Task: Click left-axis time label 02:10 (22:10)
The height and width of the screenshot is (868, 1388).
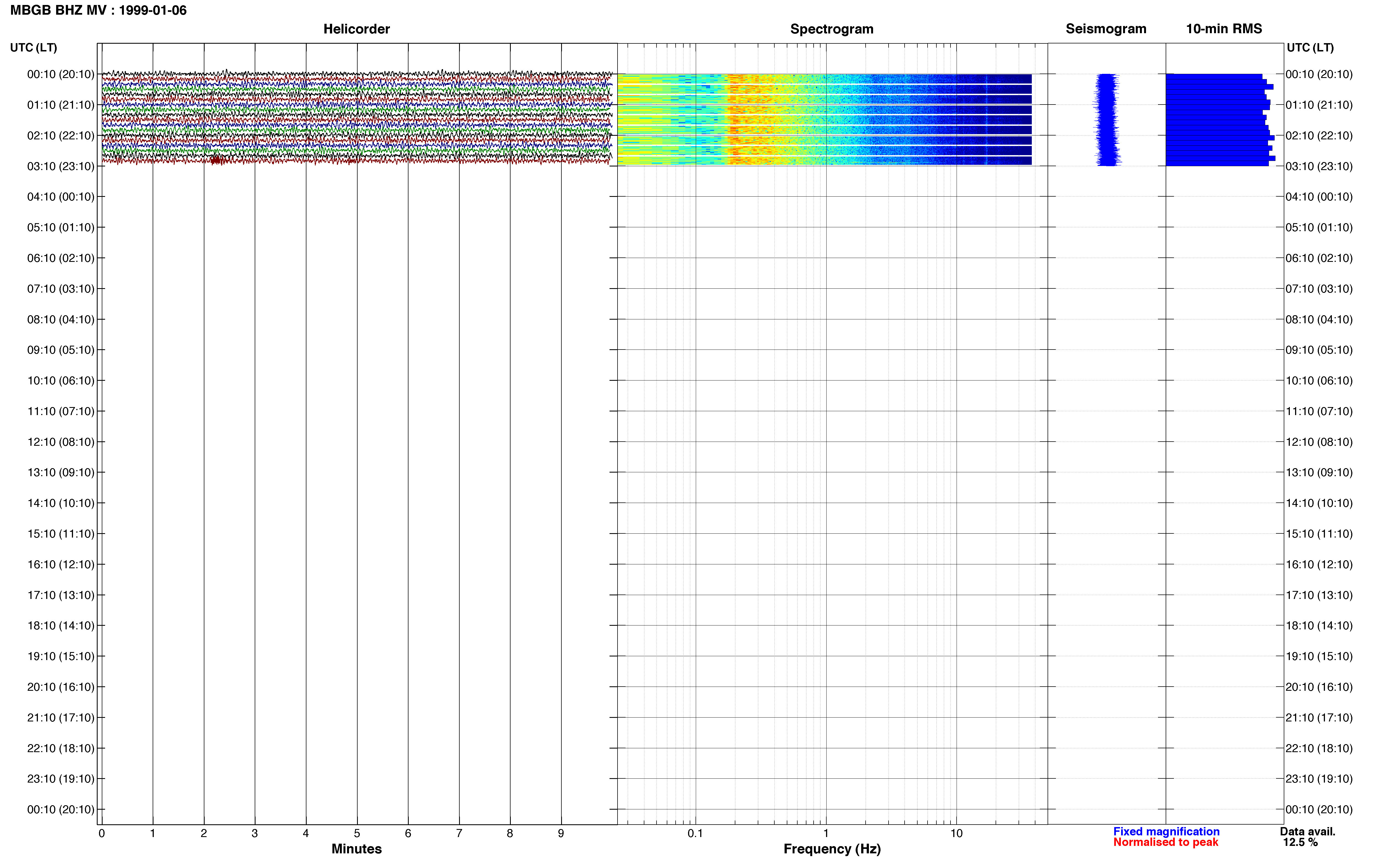Action: tap(61, 135)
